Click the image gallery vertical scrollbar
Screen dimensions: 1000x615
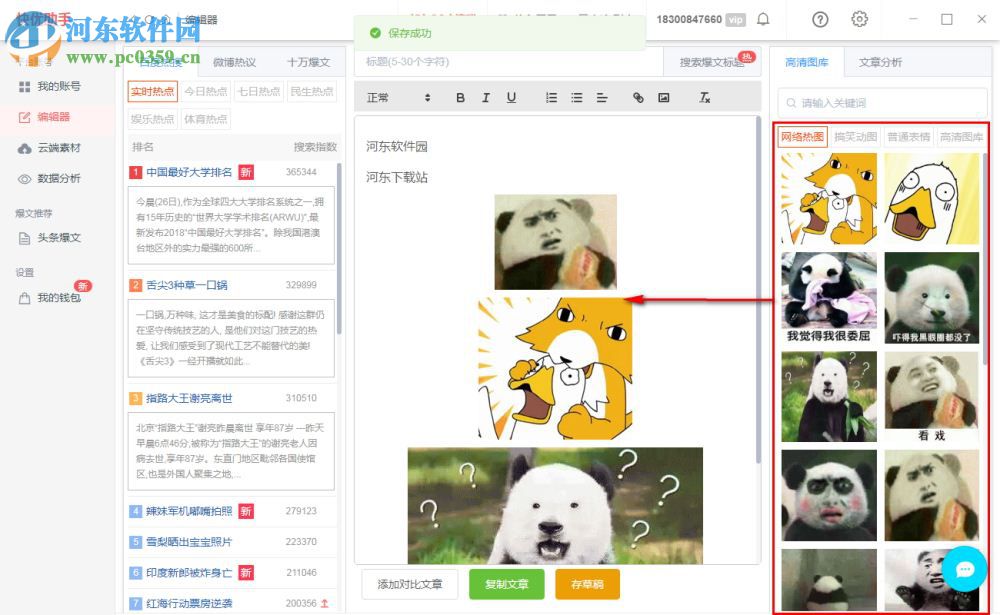985,258
